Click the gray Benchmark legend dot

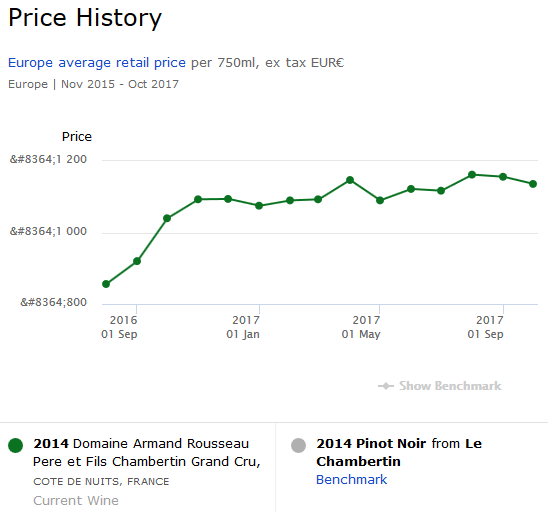coord(298,446)
